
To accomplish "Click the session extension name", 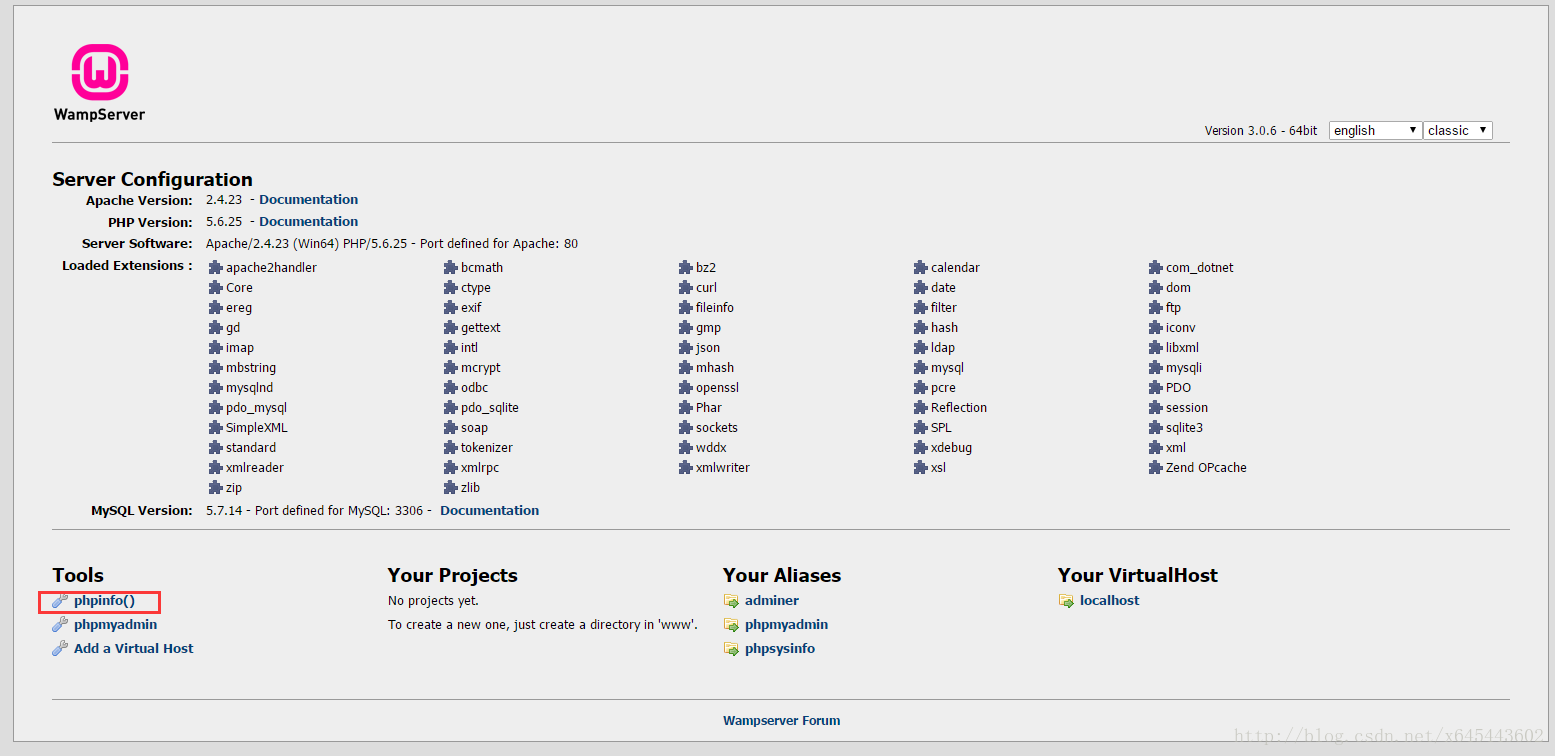I will pos(1187,408).
